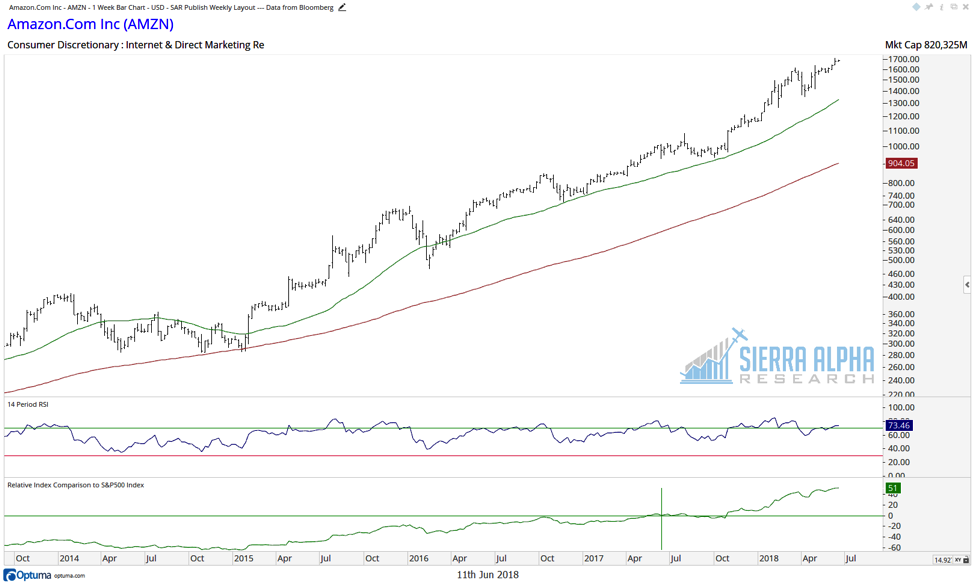Click the 2018 label on the date axis
Viewport: 975px width, 585px height.
769,558
